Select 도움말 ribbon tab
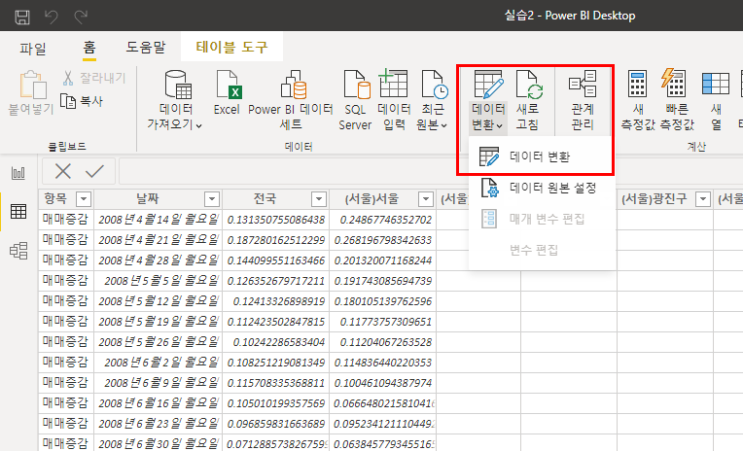 tap(145, 47)
